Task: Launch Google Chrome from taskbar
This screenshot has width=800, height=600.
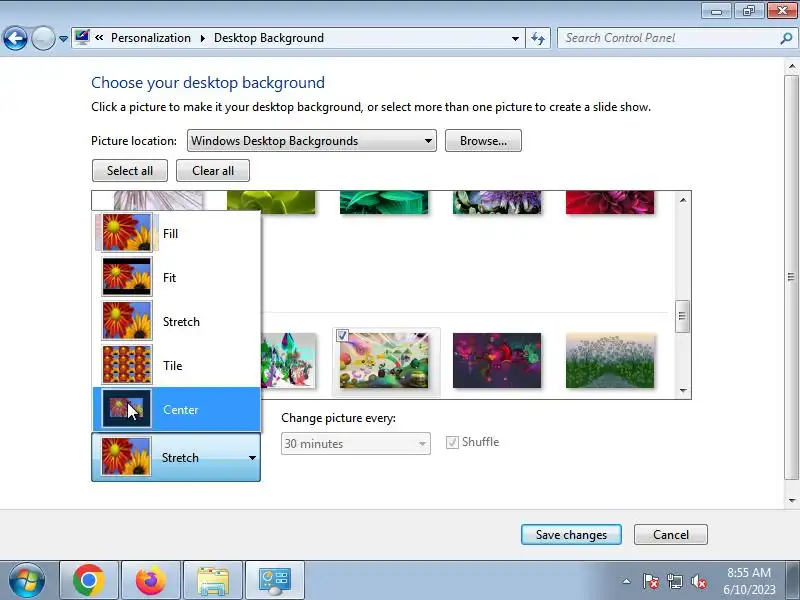Action: (x=89, y=581)
